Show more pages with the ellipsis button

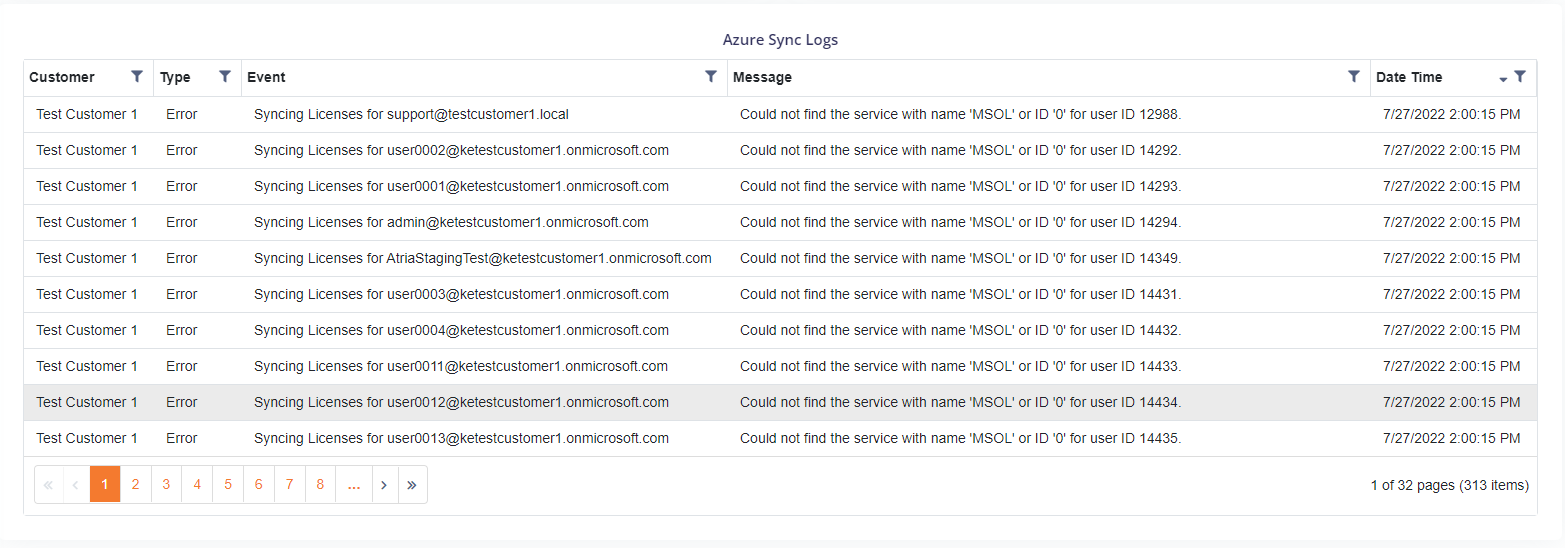point(354,484)
